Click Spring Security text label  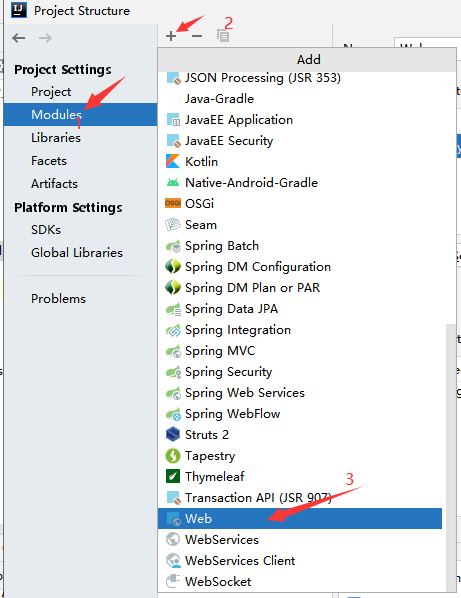(x=228, y=372)
